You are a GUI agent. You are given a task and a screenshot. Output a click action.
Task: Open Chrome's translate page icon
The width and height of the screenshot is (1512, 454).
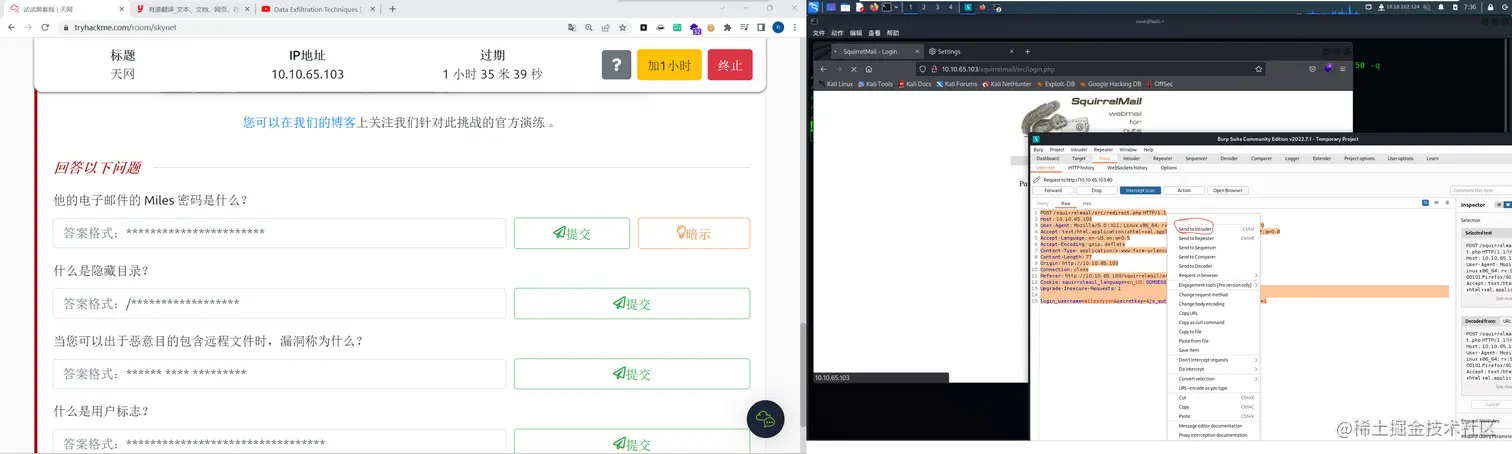coord(572,28)
